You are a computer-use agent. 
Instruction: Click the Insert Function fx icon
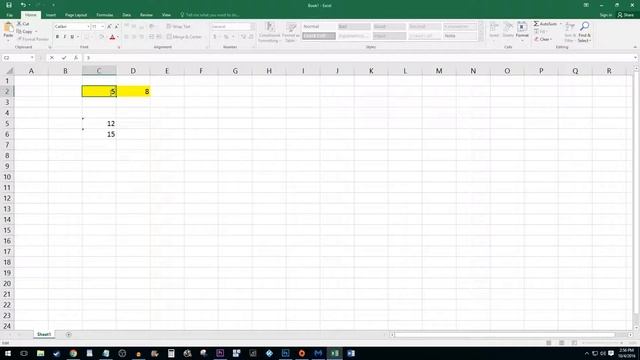[x=76, y=58]
